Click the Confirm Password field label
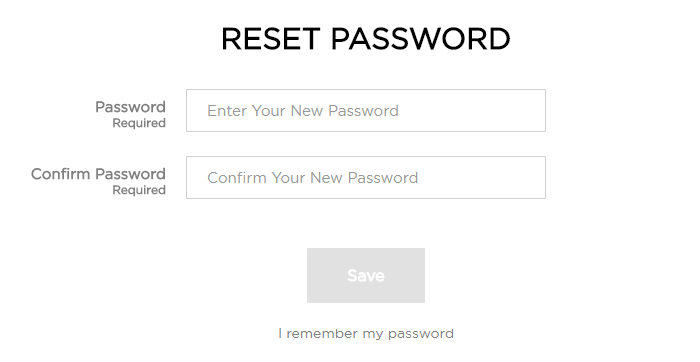Viewport: 700px width, 362px height. click(98, 174)
